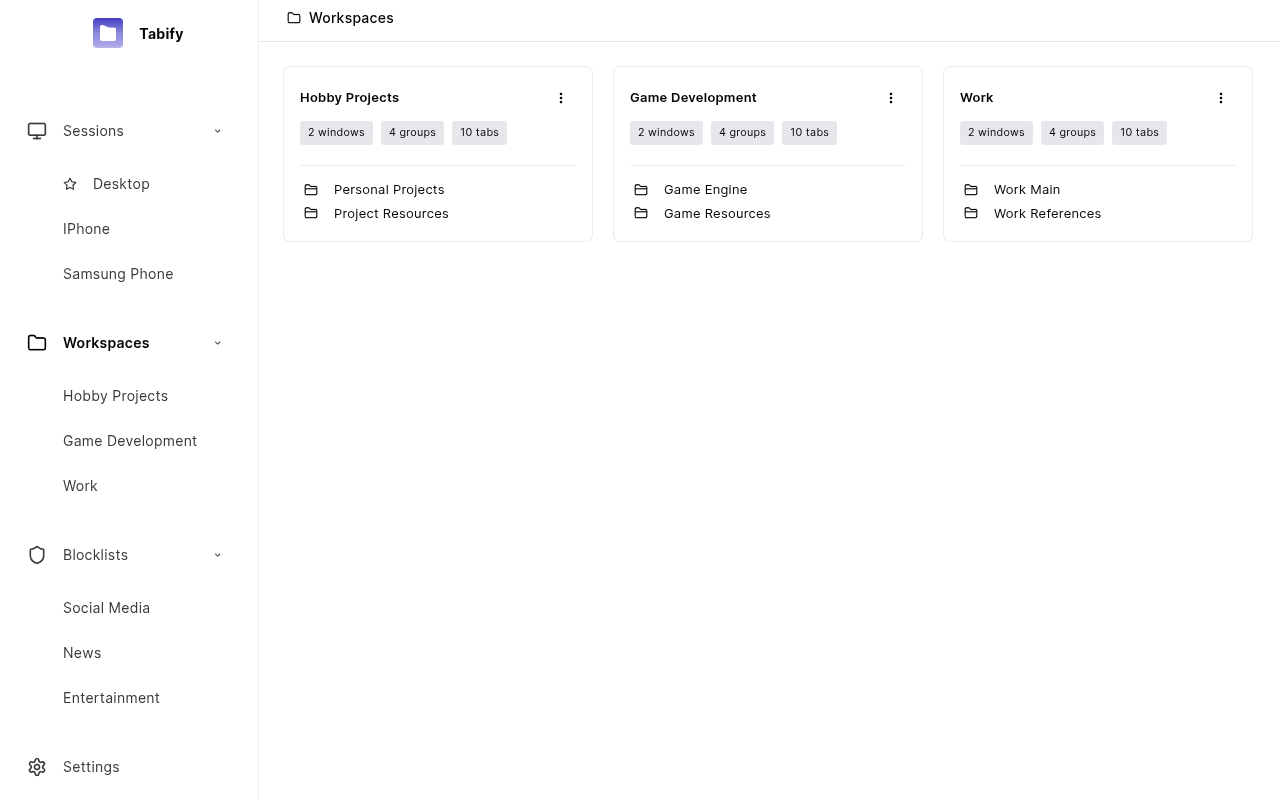Screen dimensions: 1280x800
Task: Open Settings via the gear icon
Action: point(37,767)
